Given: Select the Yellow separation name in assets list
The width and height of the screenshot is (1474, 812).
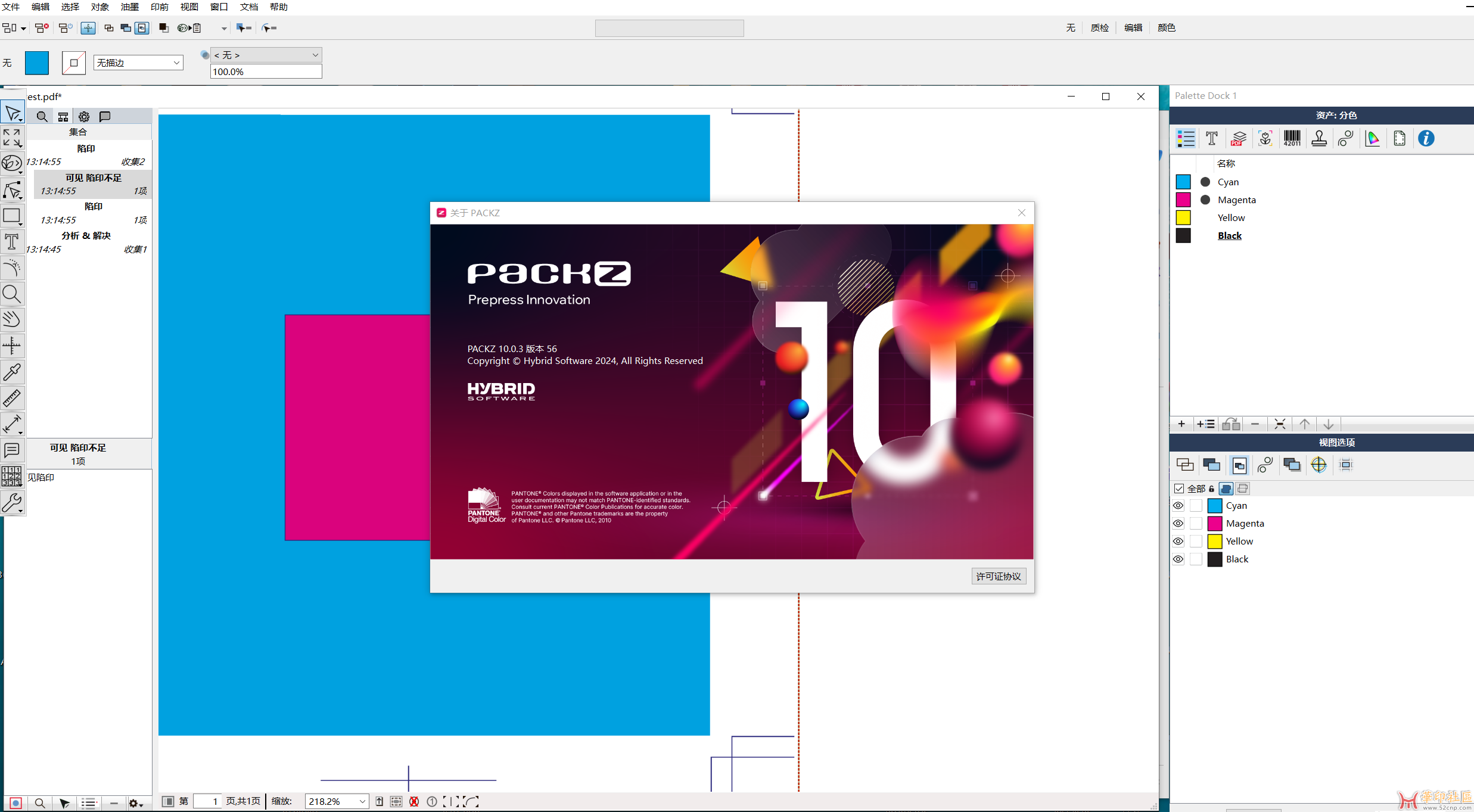Looking at the screenshot, I should click(x=1231, y=218).
